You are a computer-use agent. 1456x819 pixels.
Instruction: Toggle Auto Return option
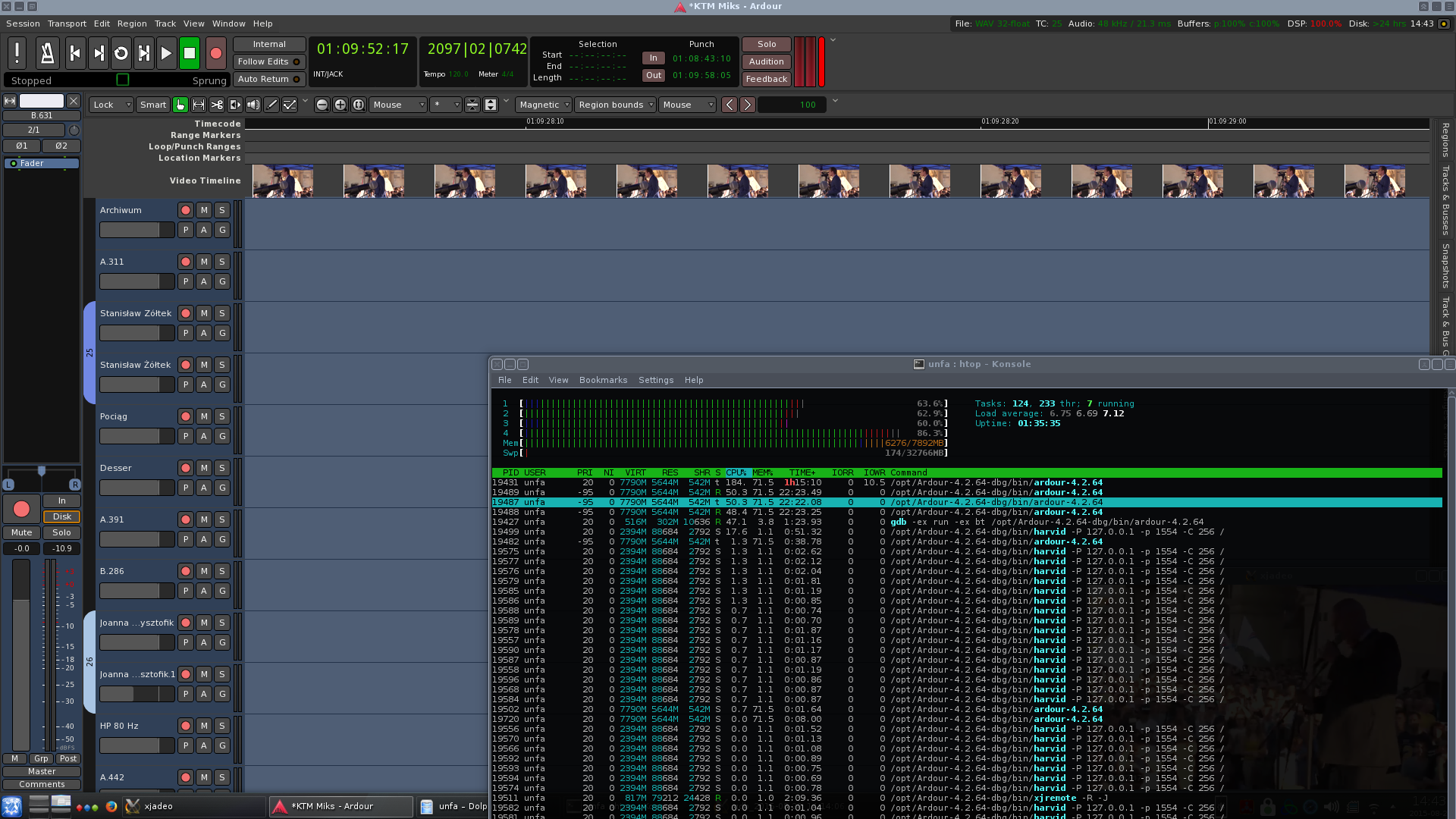tap(268, 79)
